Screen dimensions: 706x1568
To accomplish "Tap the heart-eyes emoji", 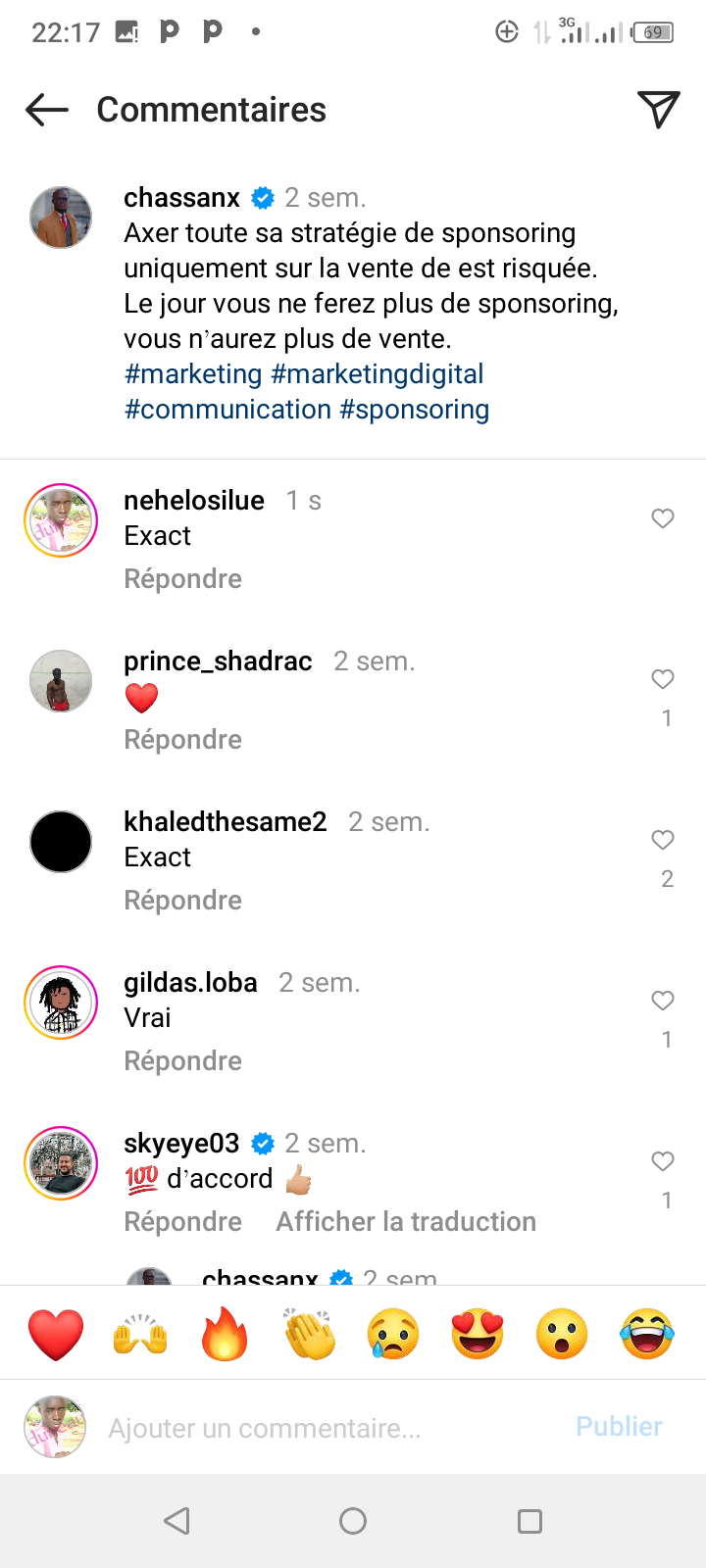I will [x=478, y=1334].
